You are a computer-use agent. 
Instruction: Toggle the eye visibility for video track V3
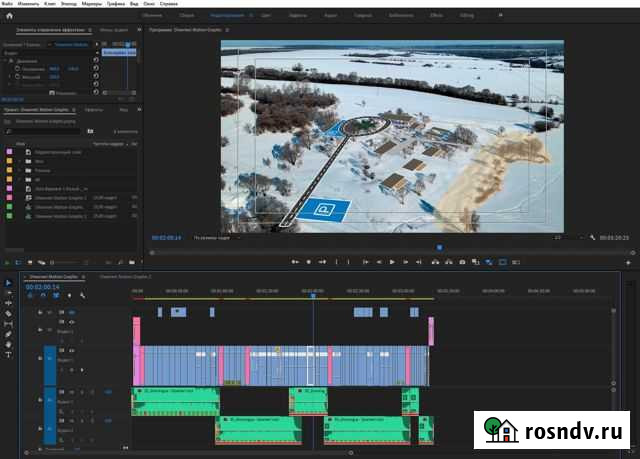point(71,312)
